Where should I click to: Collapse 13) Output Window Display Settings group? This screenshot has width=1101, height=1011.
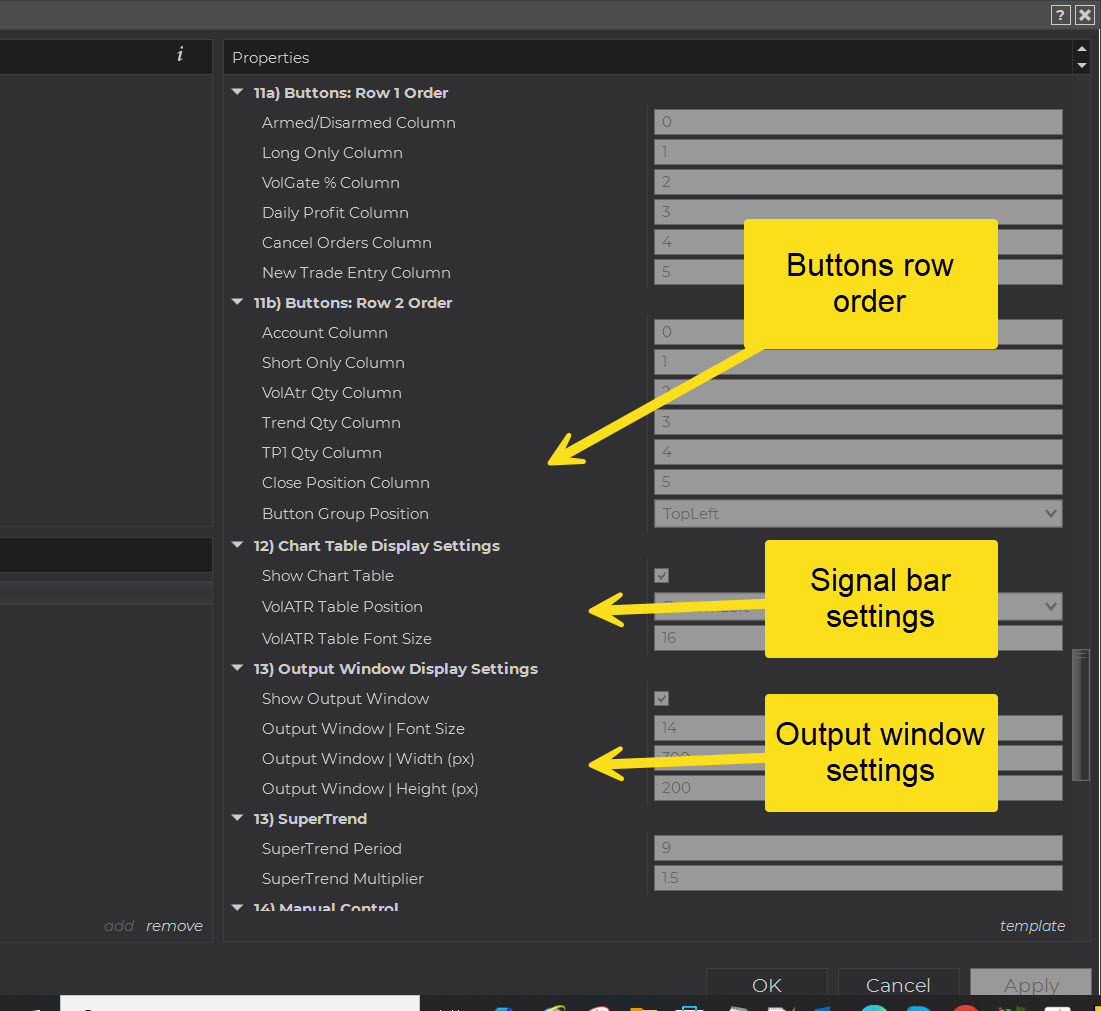[237, 669]
